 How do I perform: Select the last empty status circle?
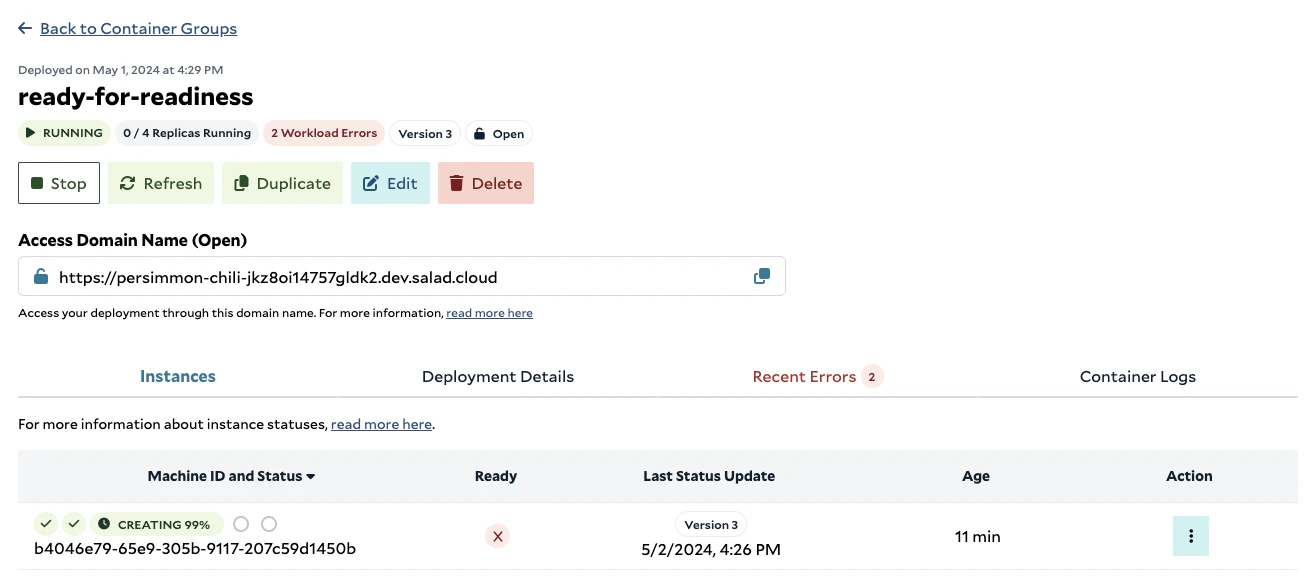coord(268,524)
